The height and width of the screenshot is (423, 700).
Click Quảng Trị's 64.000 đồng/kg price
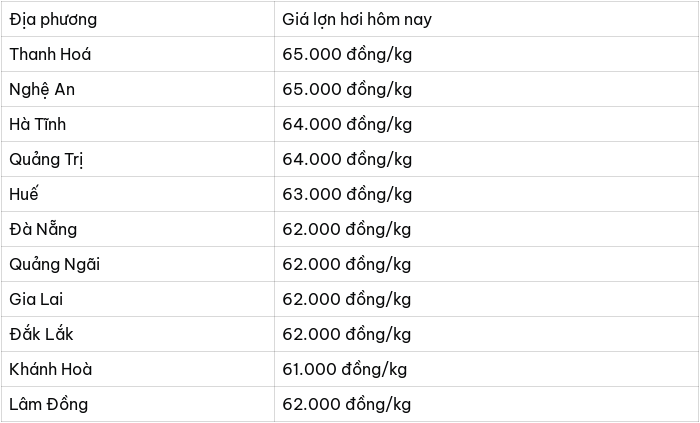pyautogui.click(x=347, y=159)
